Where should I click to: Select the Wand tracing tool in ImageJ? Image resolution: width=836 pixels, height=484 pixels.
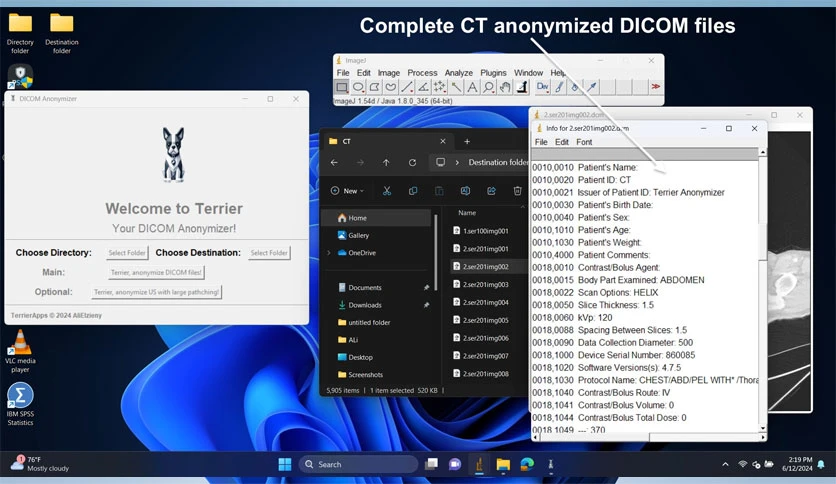coord(456,87)
